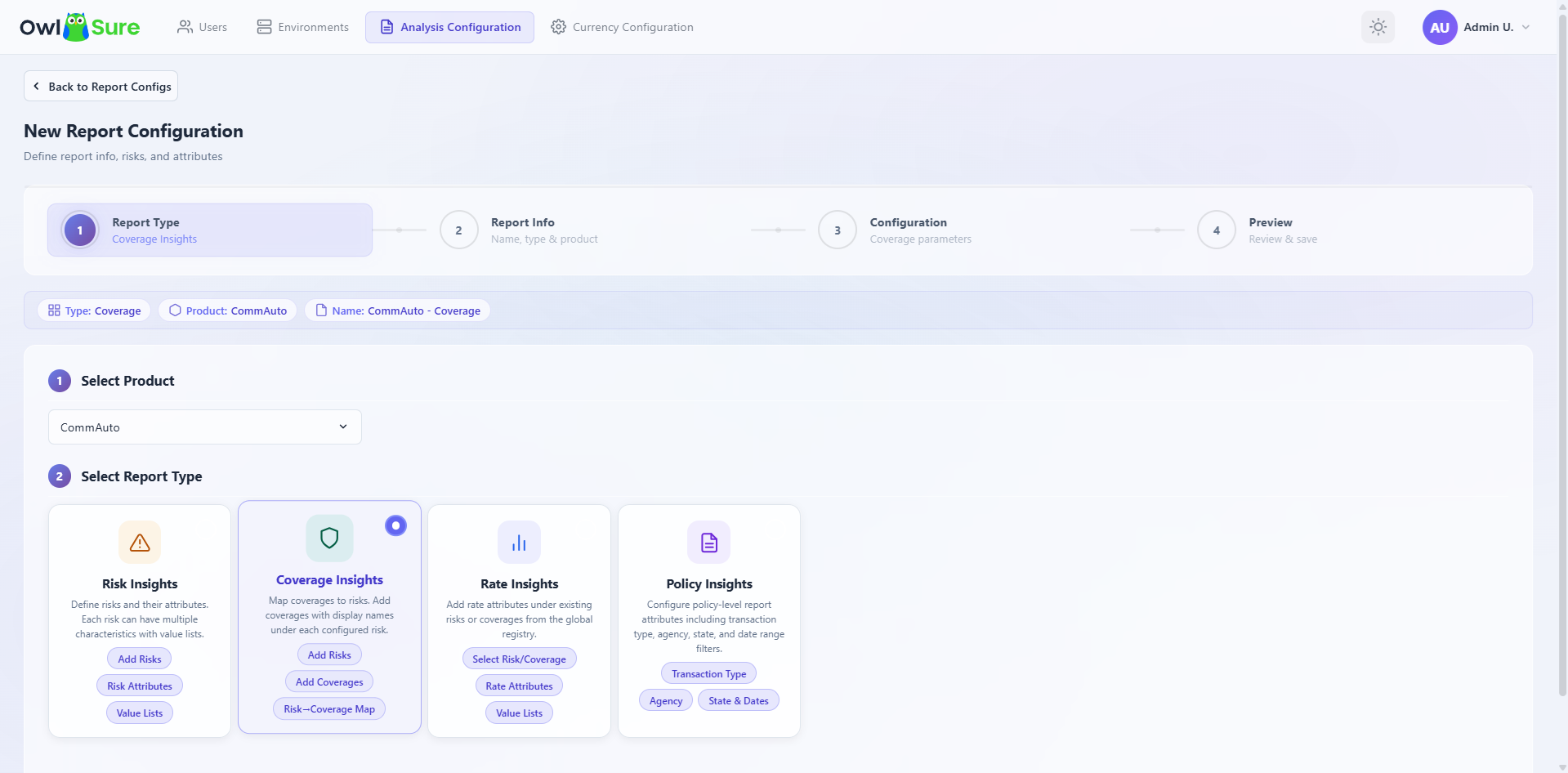
Task: Go back to Report Configs
Action: pos(101,86)
